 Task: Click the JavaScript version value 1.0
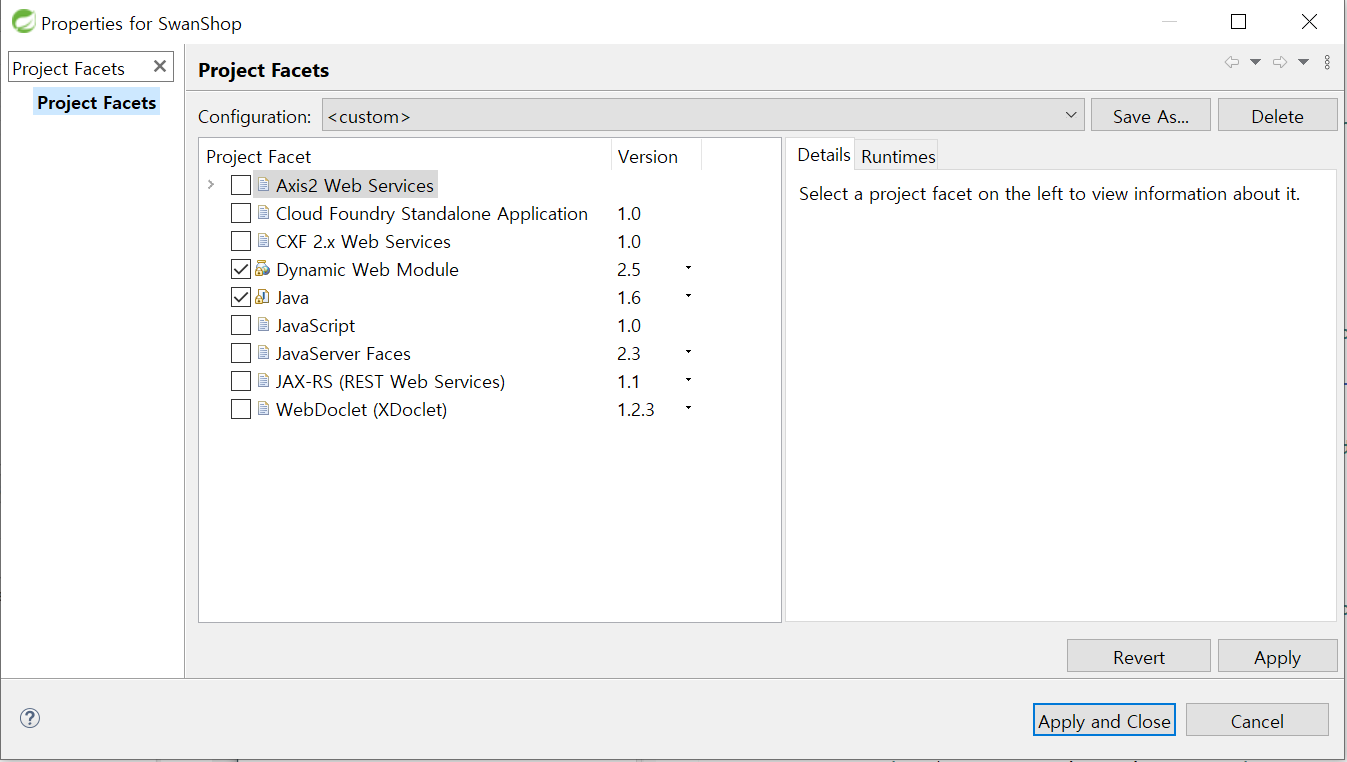pyautogui.click(x=629, y=325)
